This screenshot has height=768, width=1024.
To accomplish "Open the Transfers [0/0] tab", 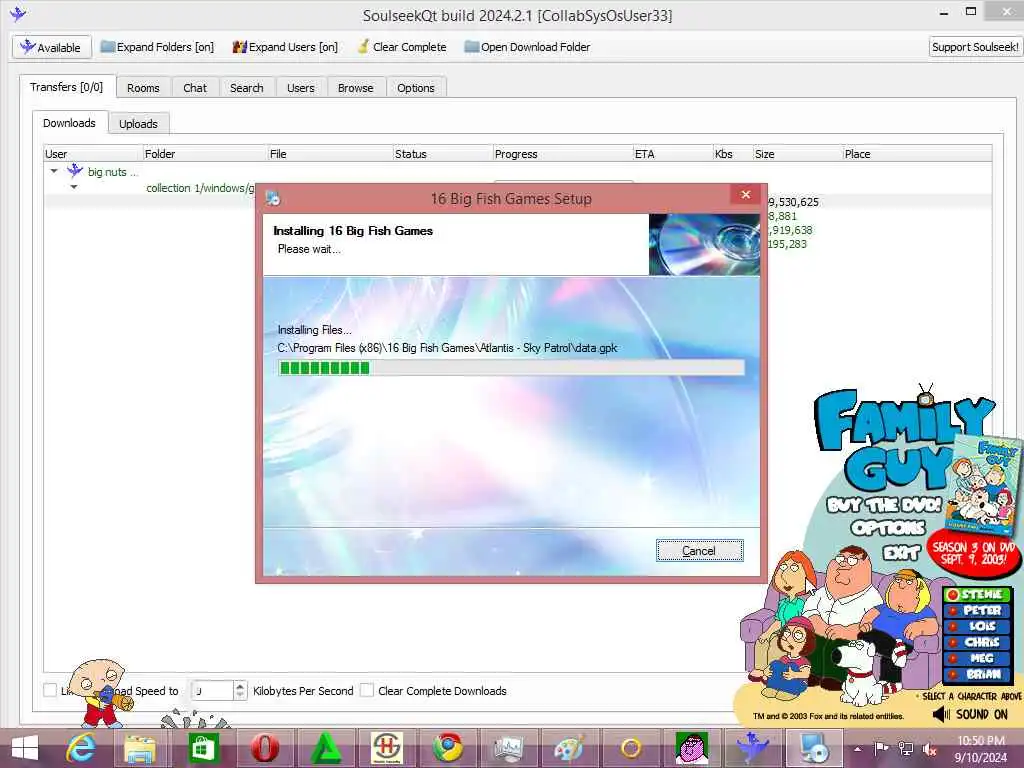I will tap(67, 87).
